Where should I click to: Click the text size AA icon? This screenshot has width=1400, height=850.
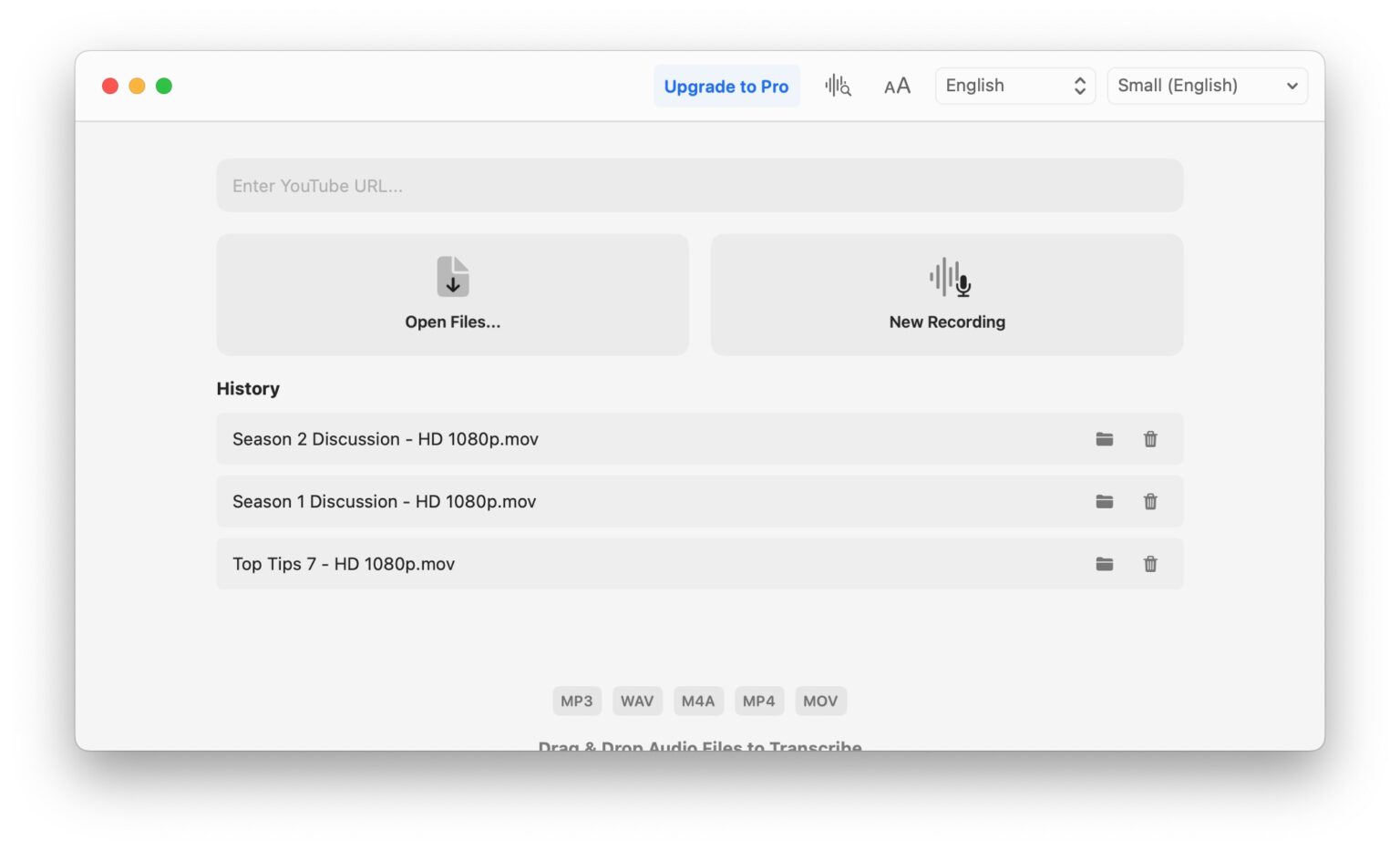tap(896, 85)
